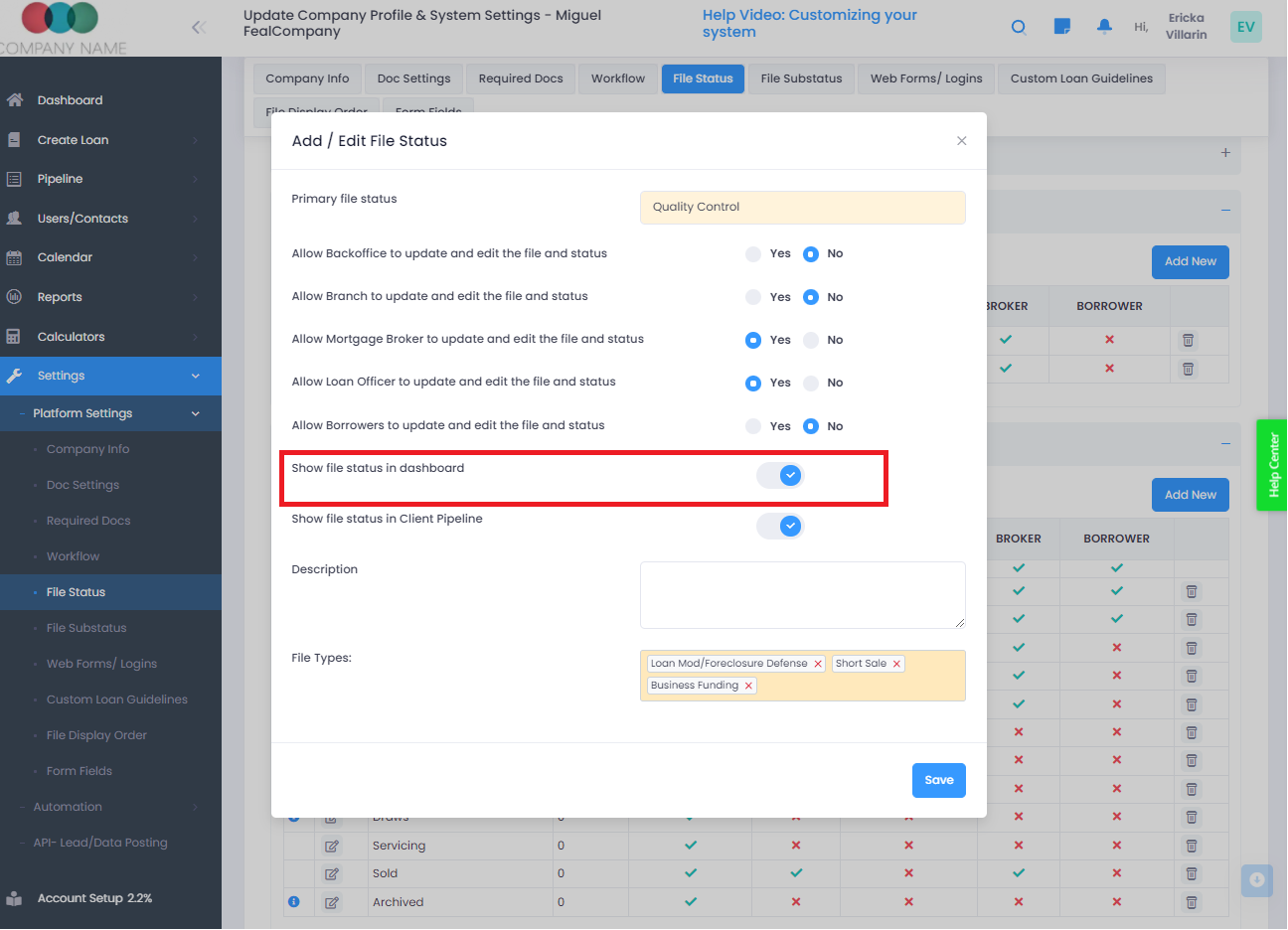Viewport: 1288px width, 930px height.
Task: Open the Workflow tab
Action: 617,78
